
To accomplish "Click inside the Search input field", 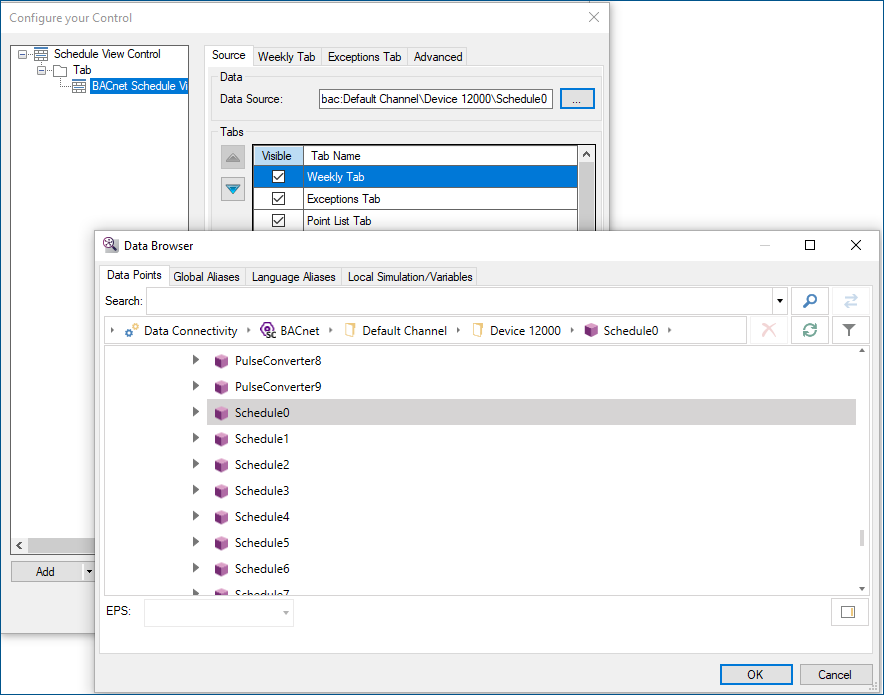I will pos(459,301).
